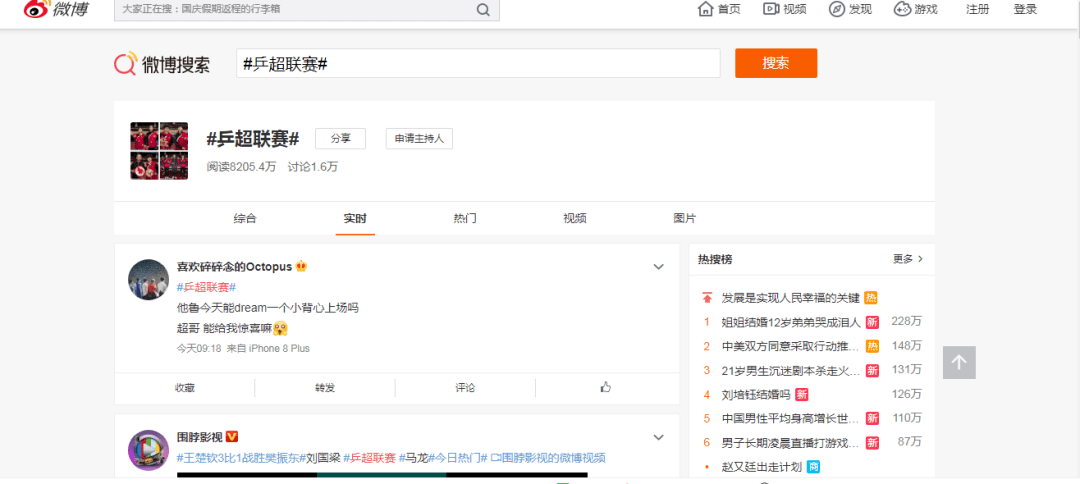This screenshot has width=1080, height=484.
Task: Open the 视频 video icon in navigation
Action: [771, 9]
